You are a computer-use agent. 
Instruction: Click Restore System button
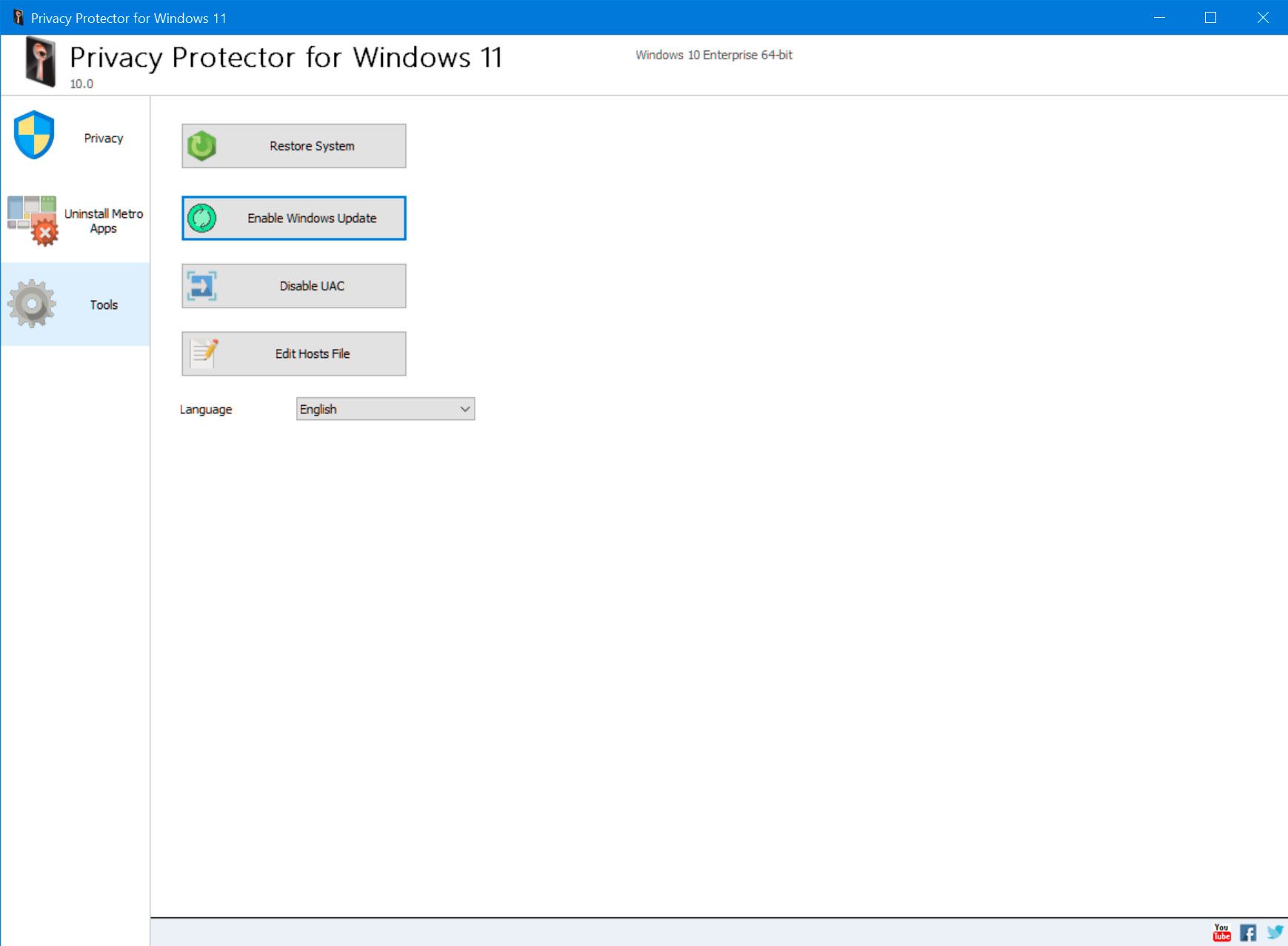click(294, 146)
